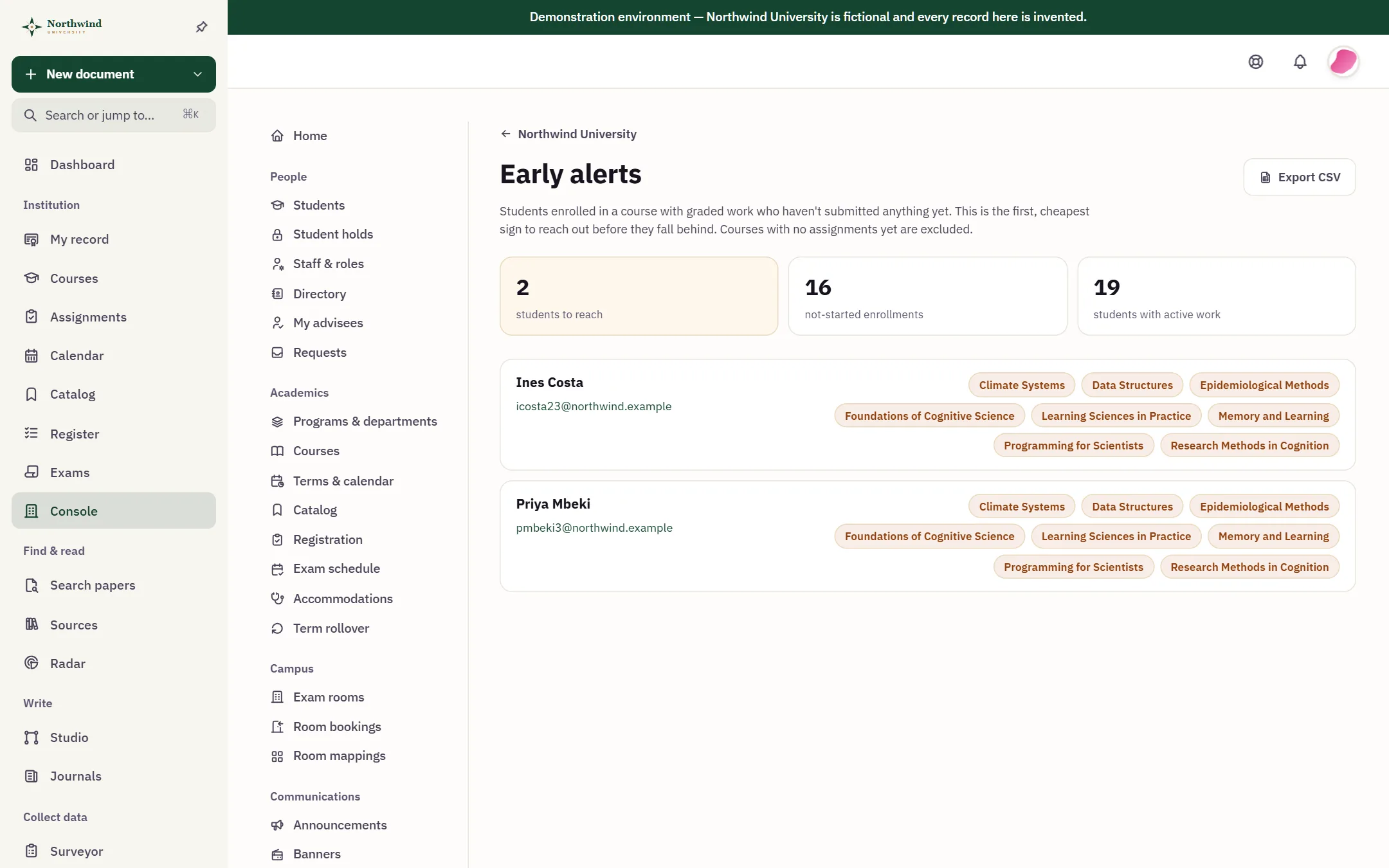Click Ines Costa's Programming for Scientists tag
This screenshot has height=868, width=1389.
coord(1073,446)
